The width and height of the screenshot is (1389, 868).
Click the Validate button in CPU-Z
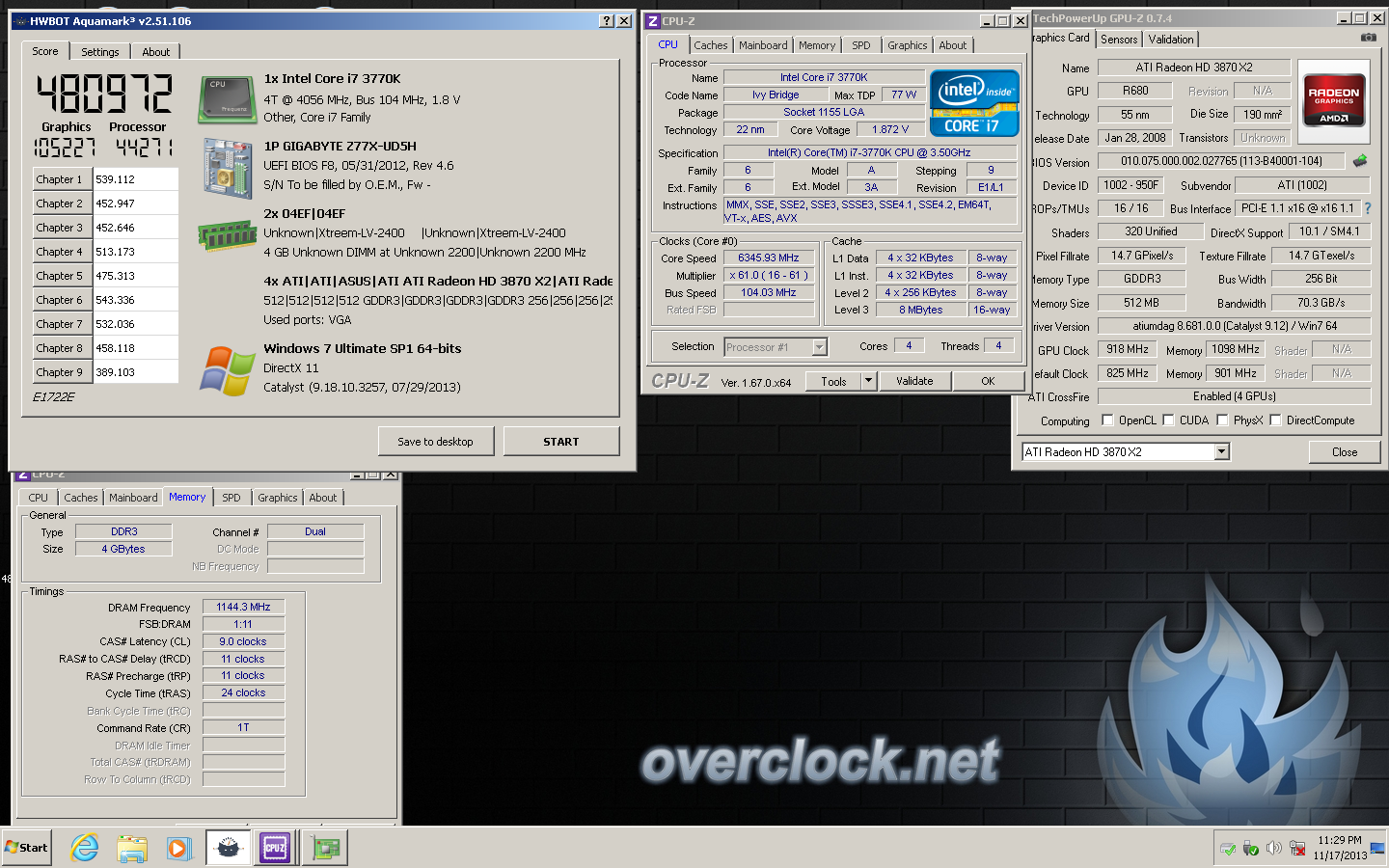click(914, 381)
